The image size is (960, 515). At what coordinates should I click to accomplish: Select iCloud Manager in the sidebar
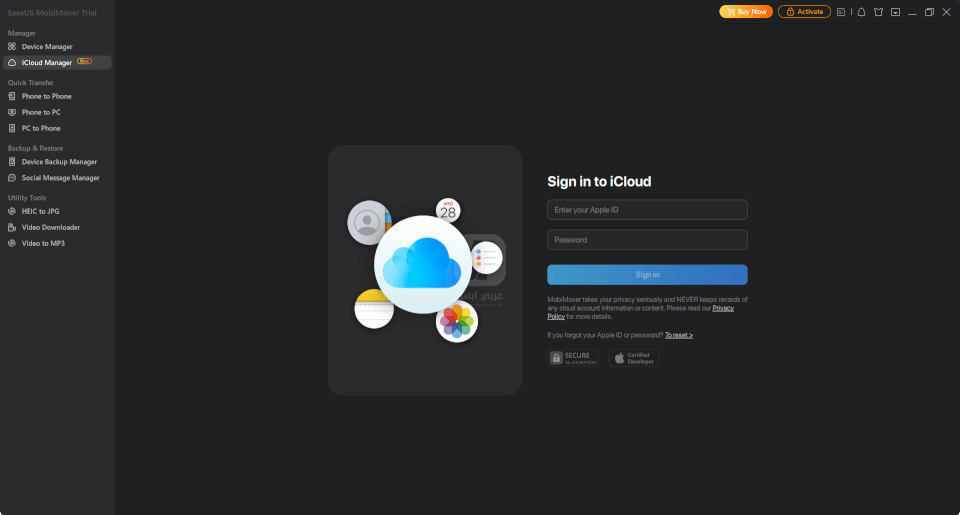[x=47, y=63]
